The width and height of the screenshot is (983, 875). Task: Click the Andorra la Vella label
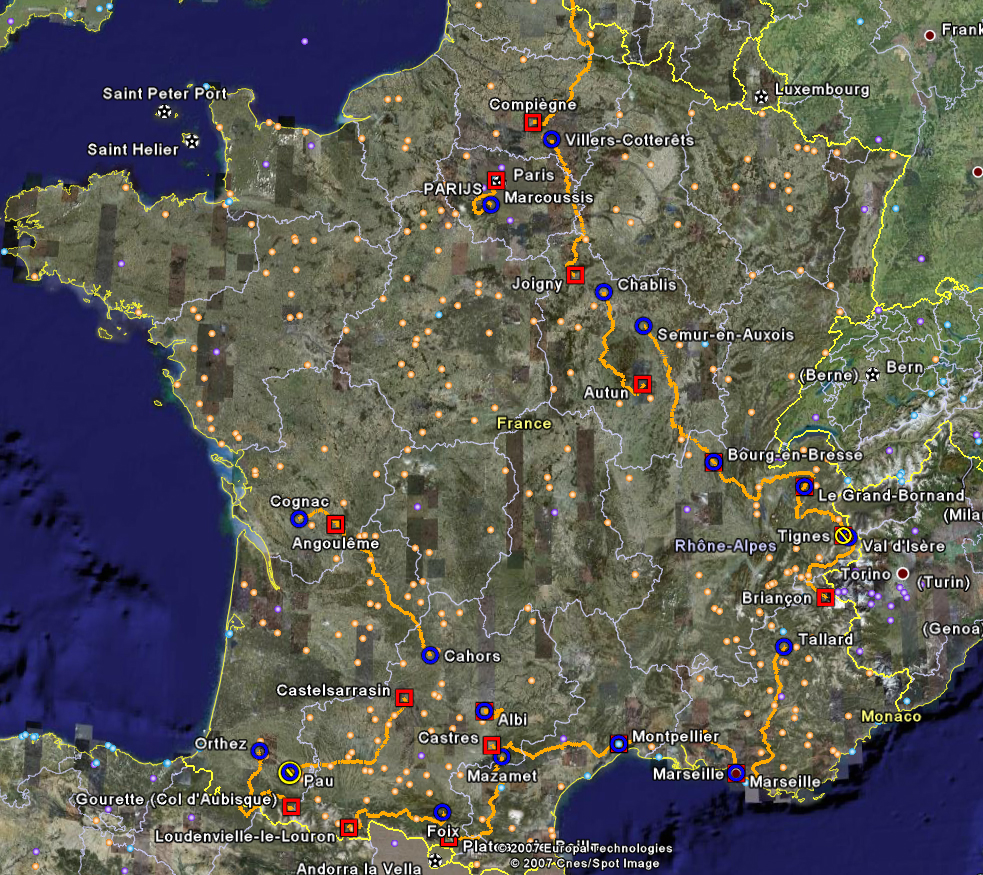pyautogui.click(x=359, y=868)
